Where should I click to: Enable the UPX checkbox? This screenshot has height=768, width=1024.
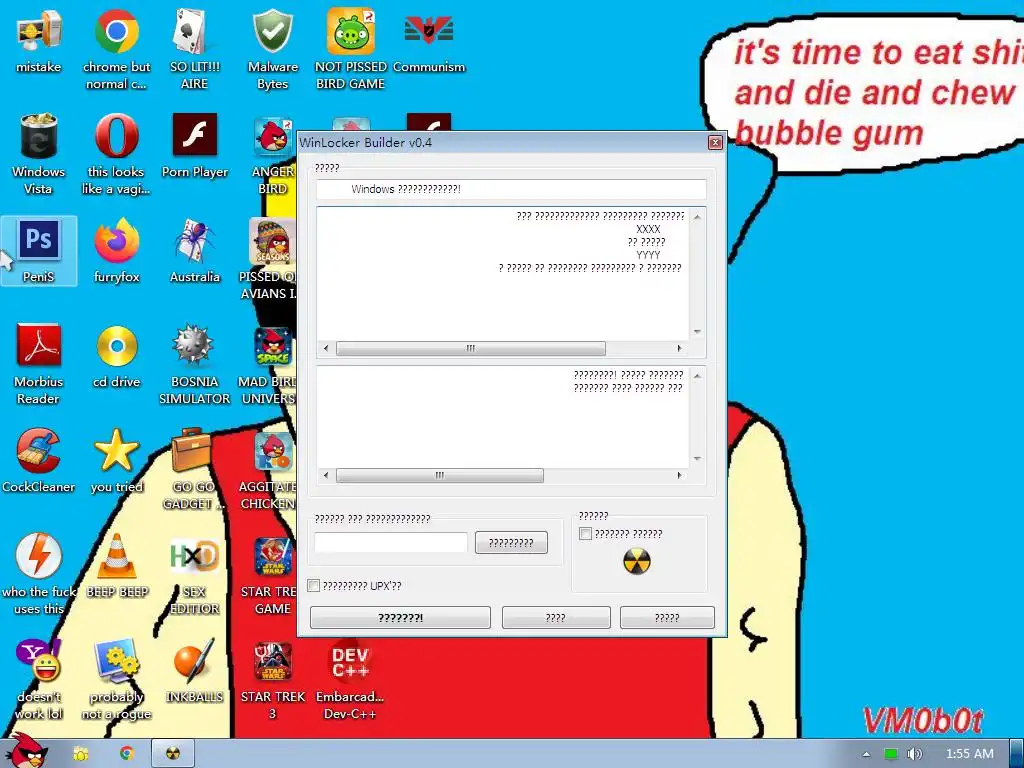click(313, 585)
